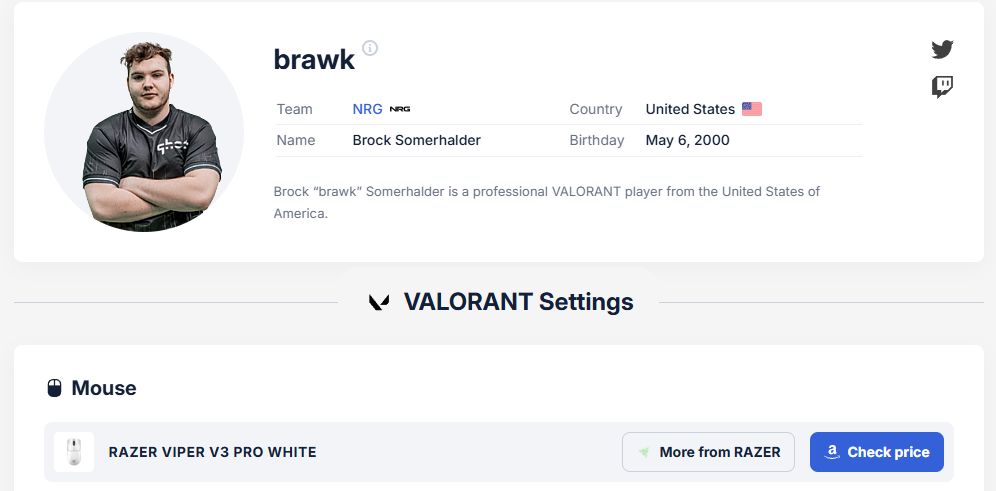Viewport: 996px width, 491px height.
Task: Click the United States flag icon
Action: 752,109
